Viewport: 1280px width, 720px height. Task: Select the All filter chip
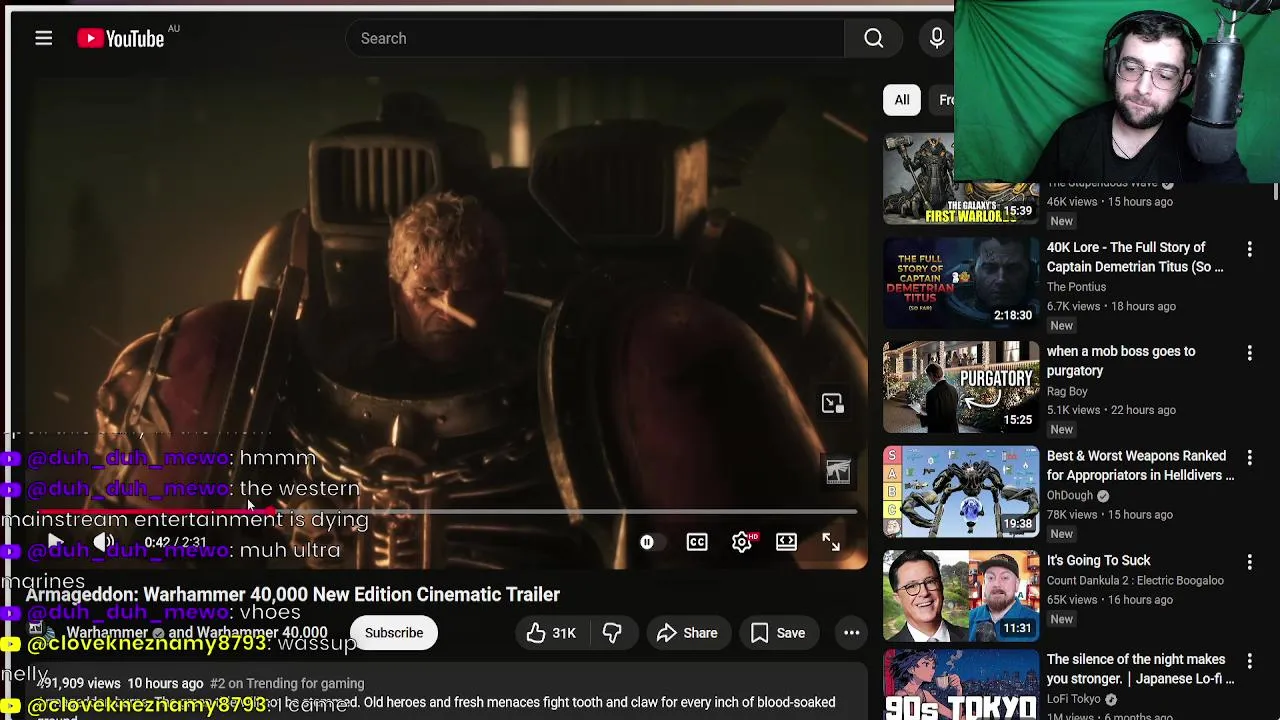tap(901, 100)
